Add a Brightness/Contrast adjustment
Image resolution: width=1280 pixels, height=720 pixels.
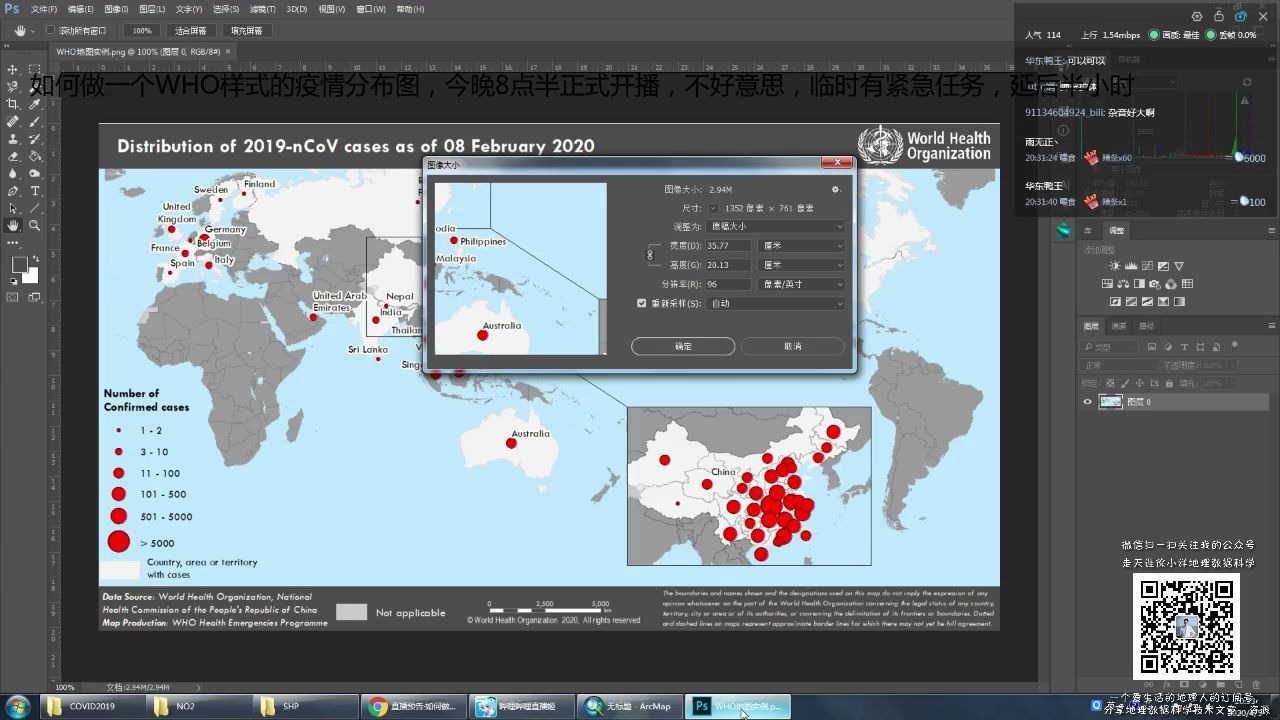point(1115,266)
